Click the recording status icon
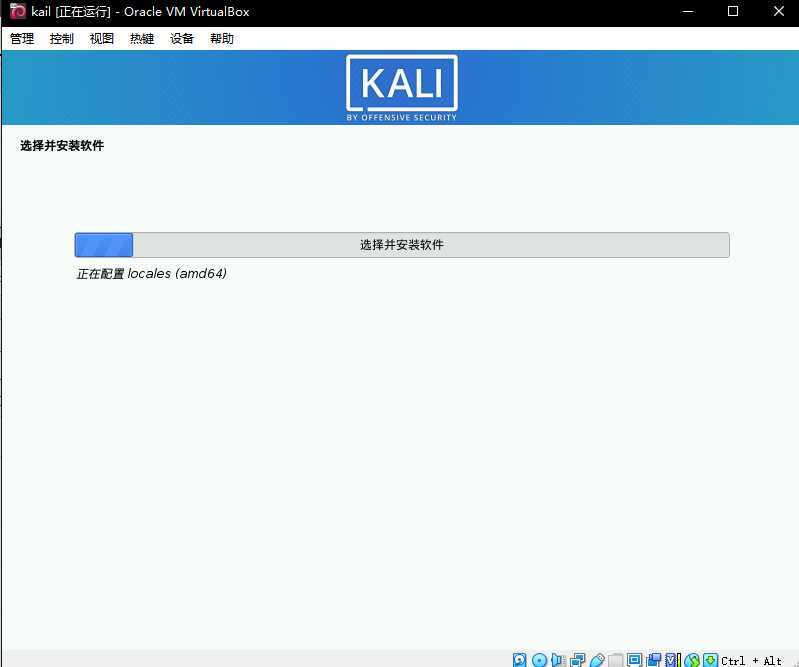 (x=653, y=660)
